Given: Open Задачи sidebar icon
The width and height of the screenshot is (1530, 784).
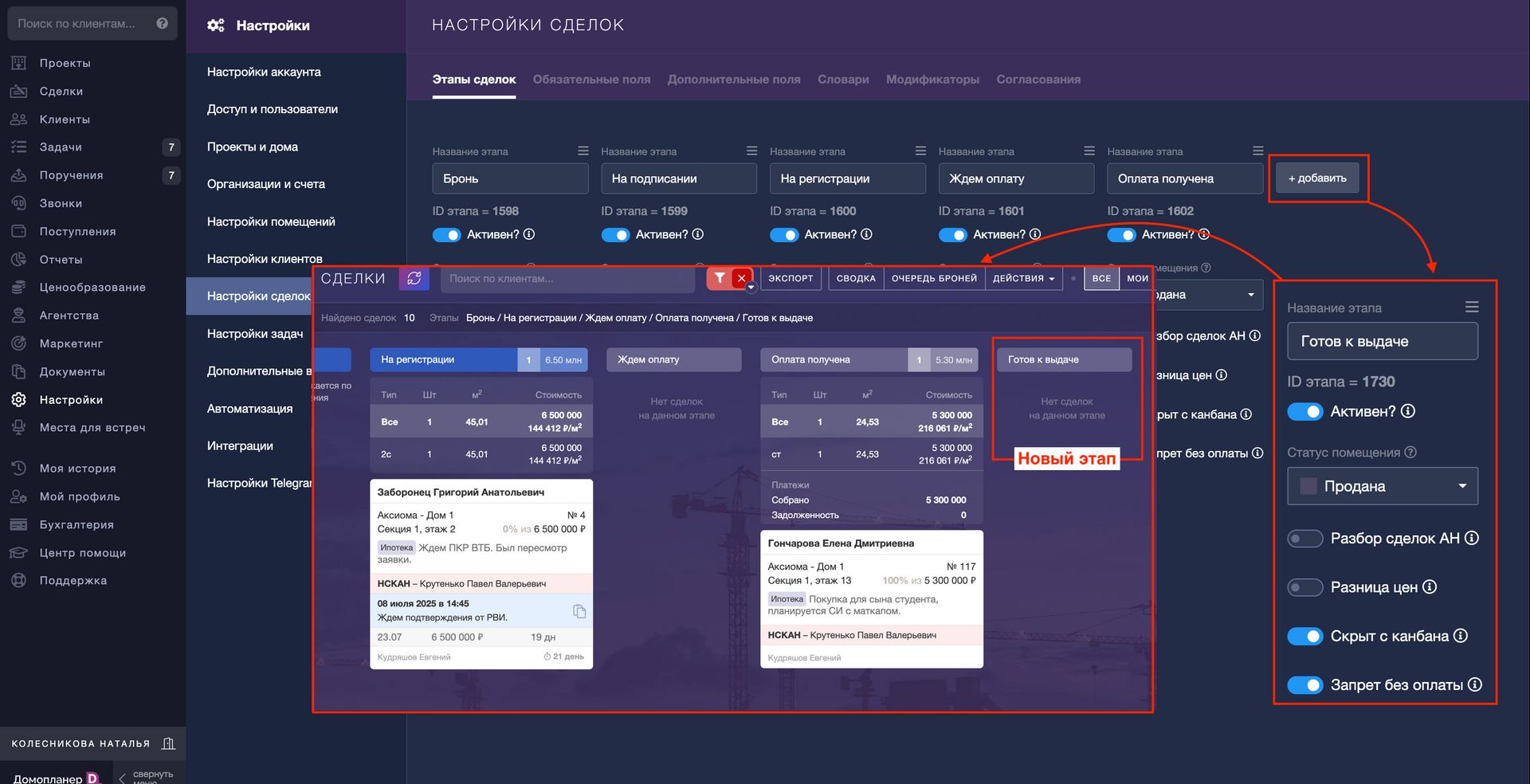Looking at the screenshot, I should pos(19,147).
